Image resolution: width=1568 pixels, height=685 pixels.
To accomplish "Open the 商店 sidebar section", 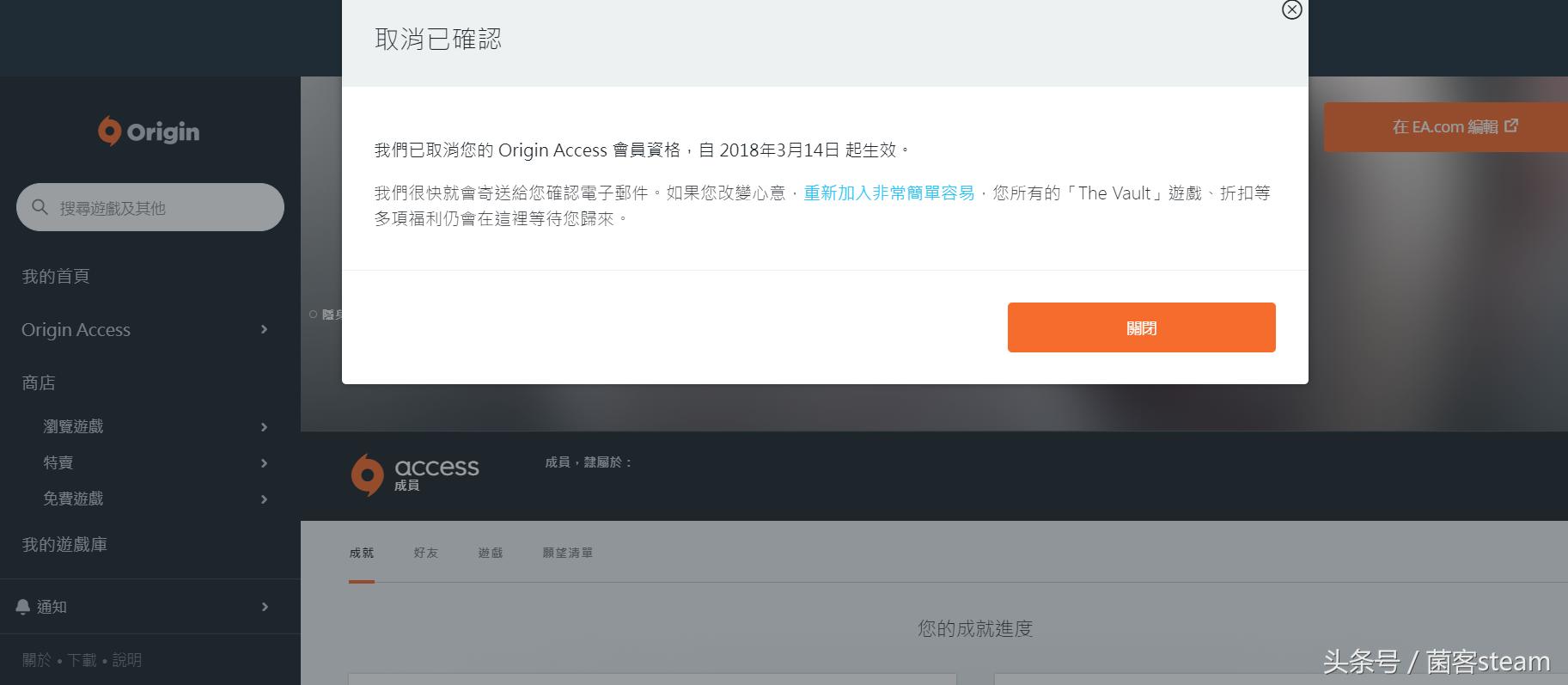I will click(x=39, y=382).
